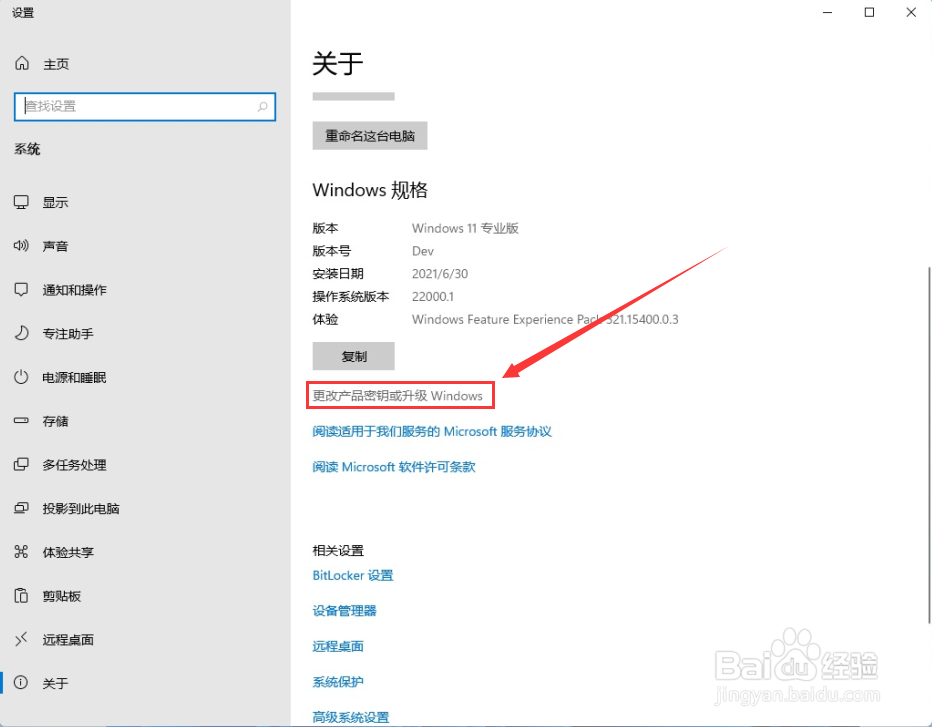The height and width of the screenshot is (727, 932).
Task: Select the 多任务处理 multitasking icon
Action: point(22,464)
